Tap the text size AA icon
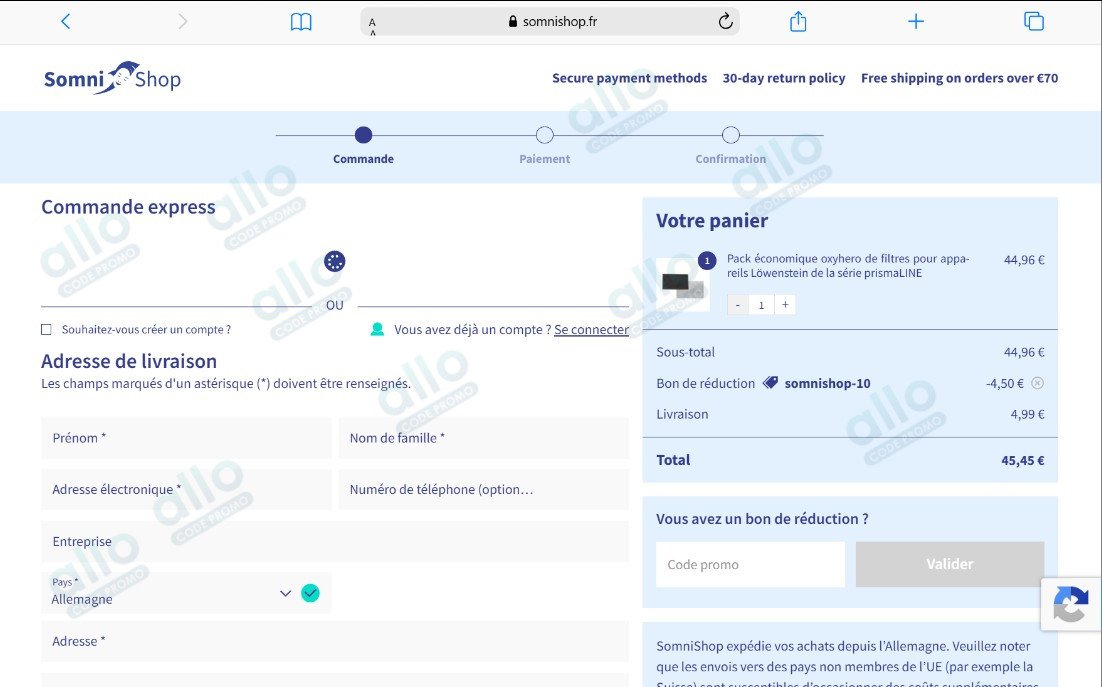This screenshot has height=687, width=1102. click(x=372, y=26)
